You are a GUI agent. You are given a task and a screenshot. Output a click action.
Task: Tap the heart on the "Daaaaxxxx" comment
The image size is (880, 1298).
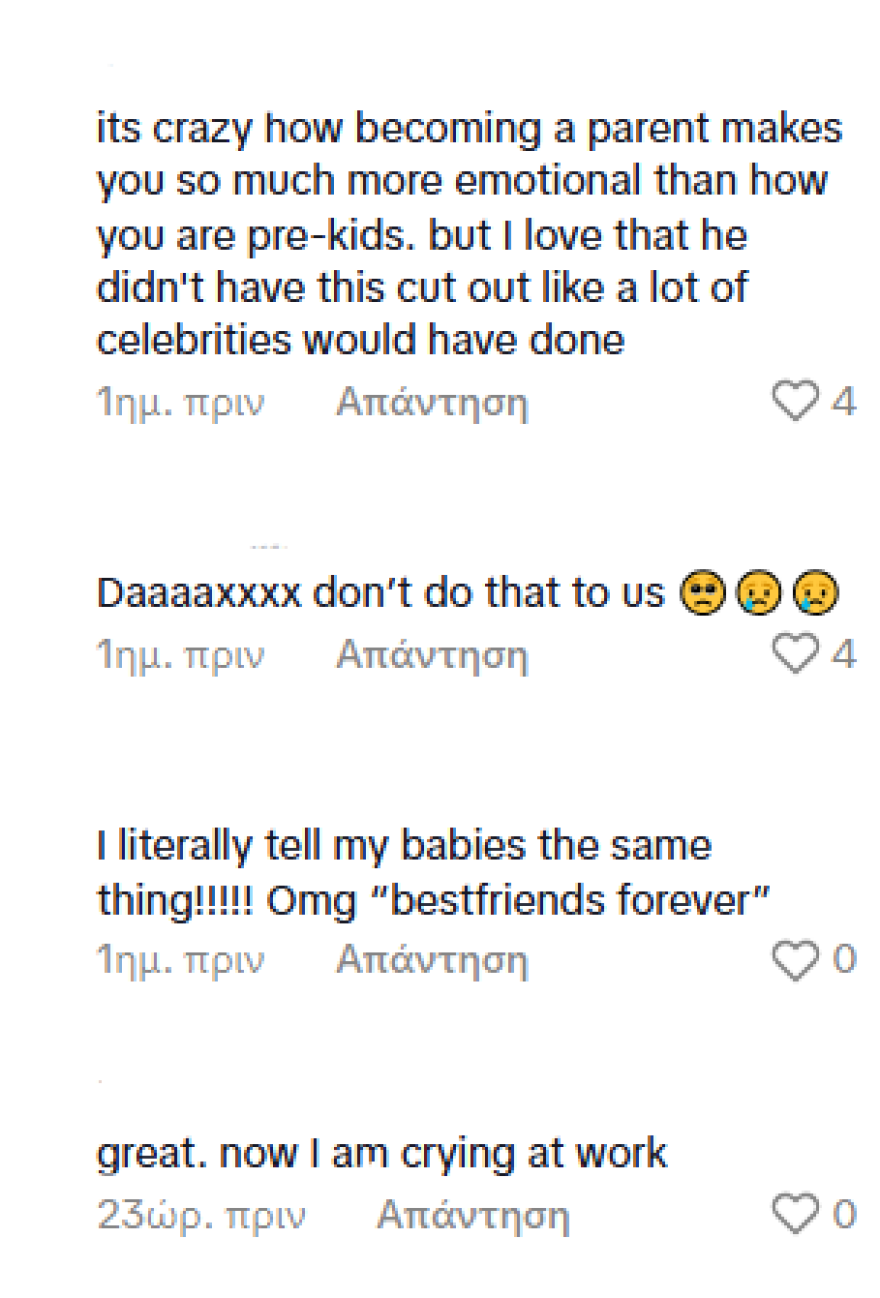pos(795,655)
